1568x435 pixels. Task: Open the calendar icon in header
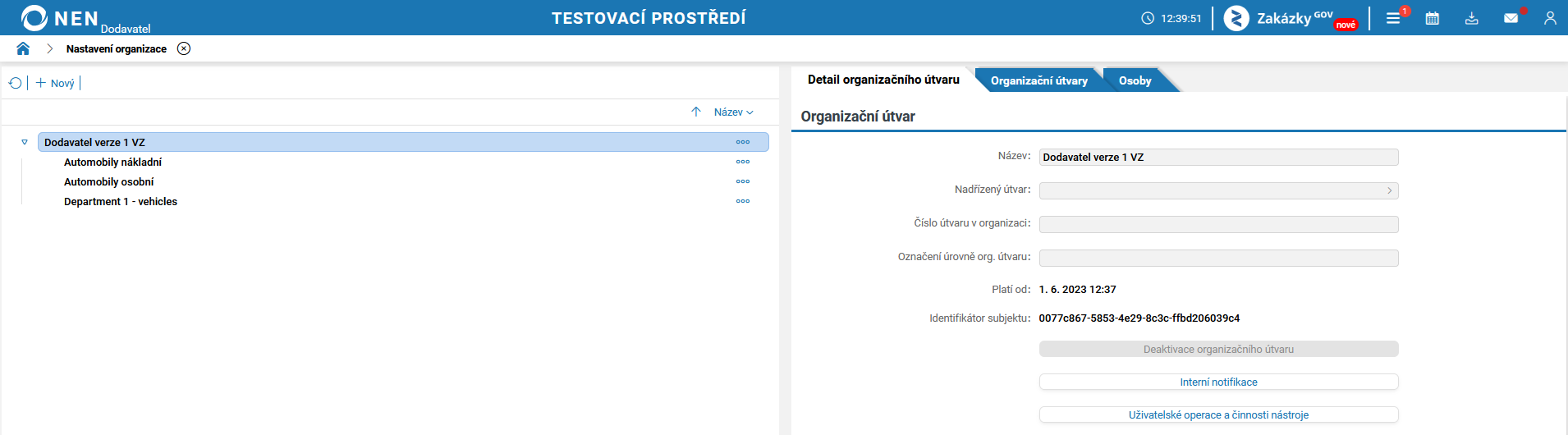(x=1433, y=18)
